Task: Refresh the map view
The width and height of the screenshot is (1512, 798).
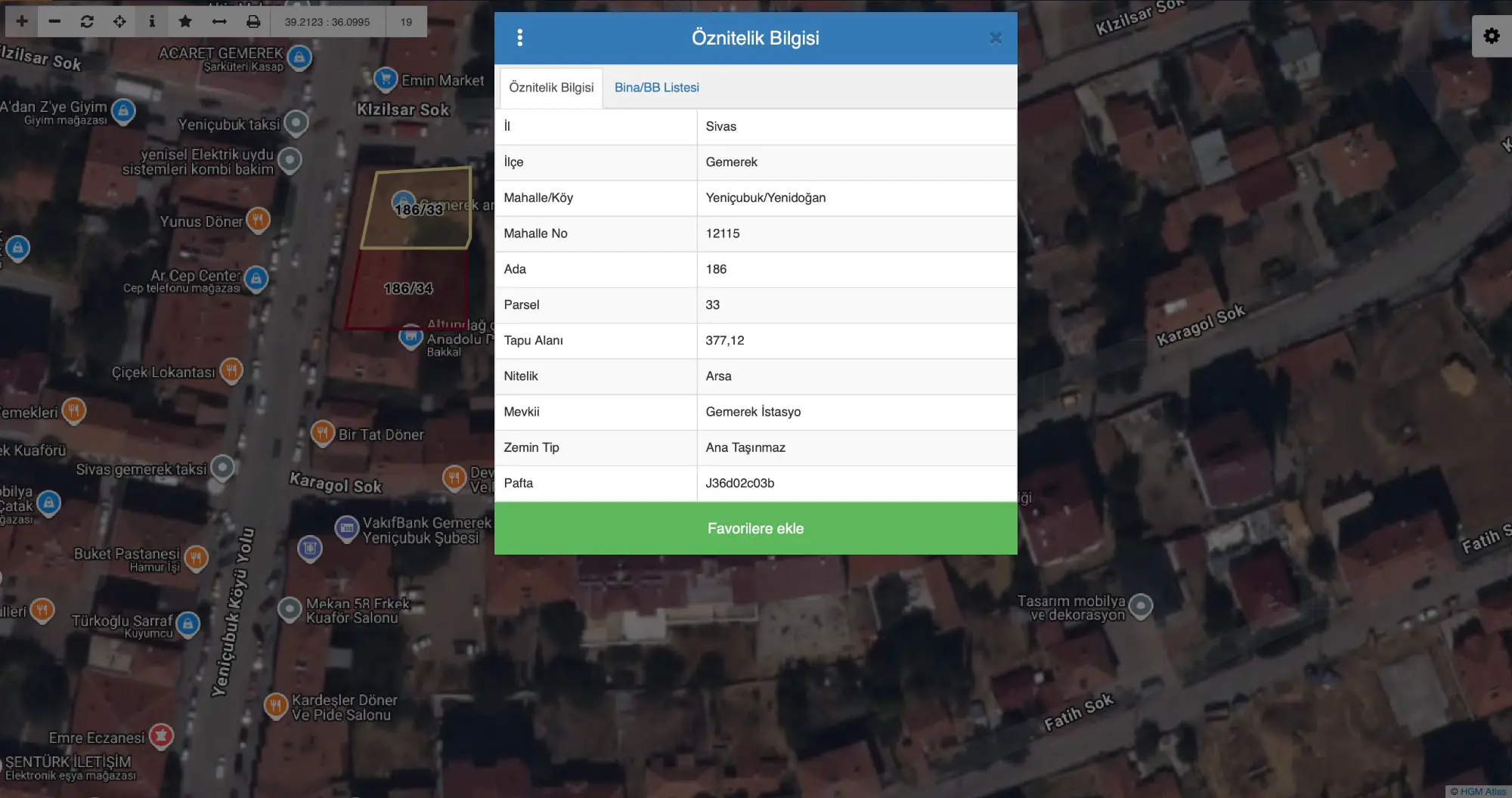Action: click(87, 21)
